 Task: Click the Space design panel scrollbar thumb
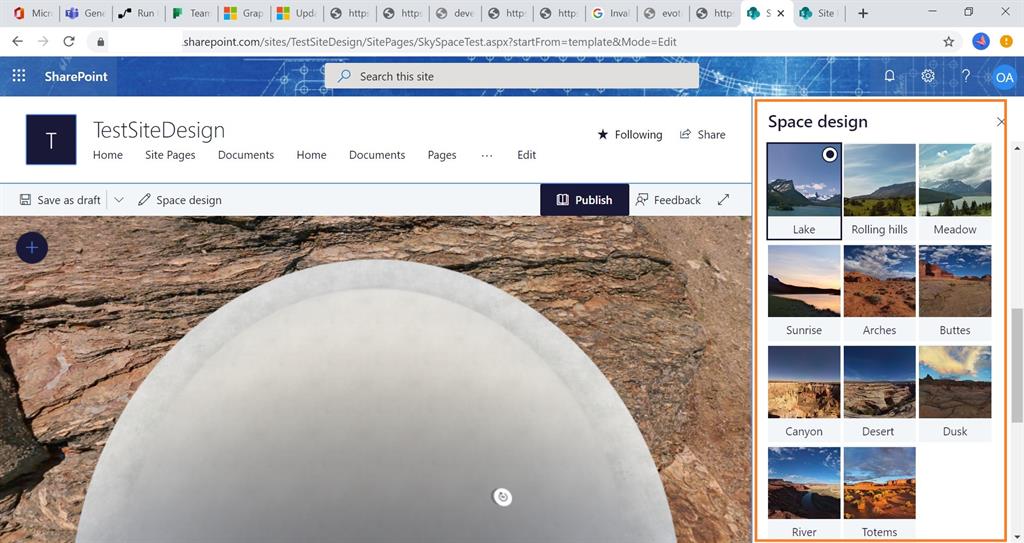(x=1016, y=366)
